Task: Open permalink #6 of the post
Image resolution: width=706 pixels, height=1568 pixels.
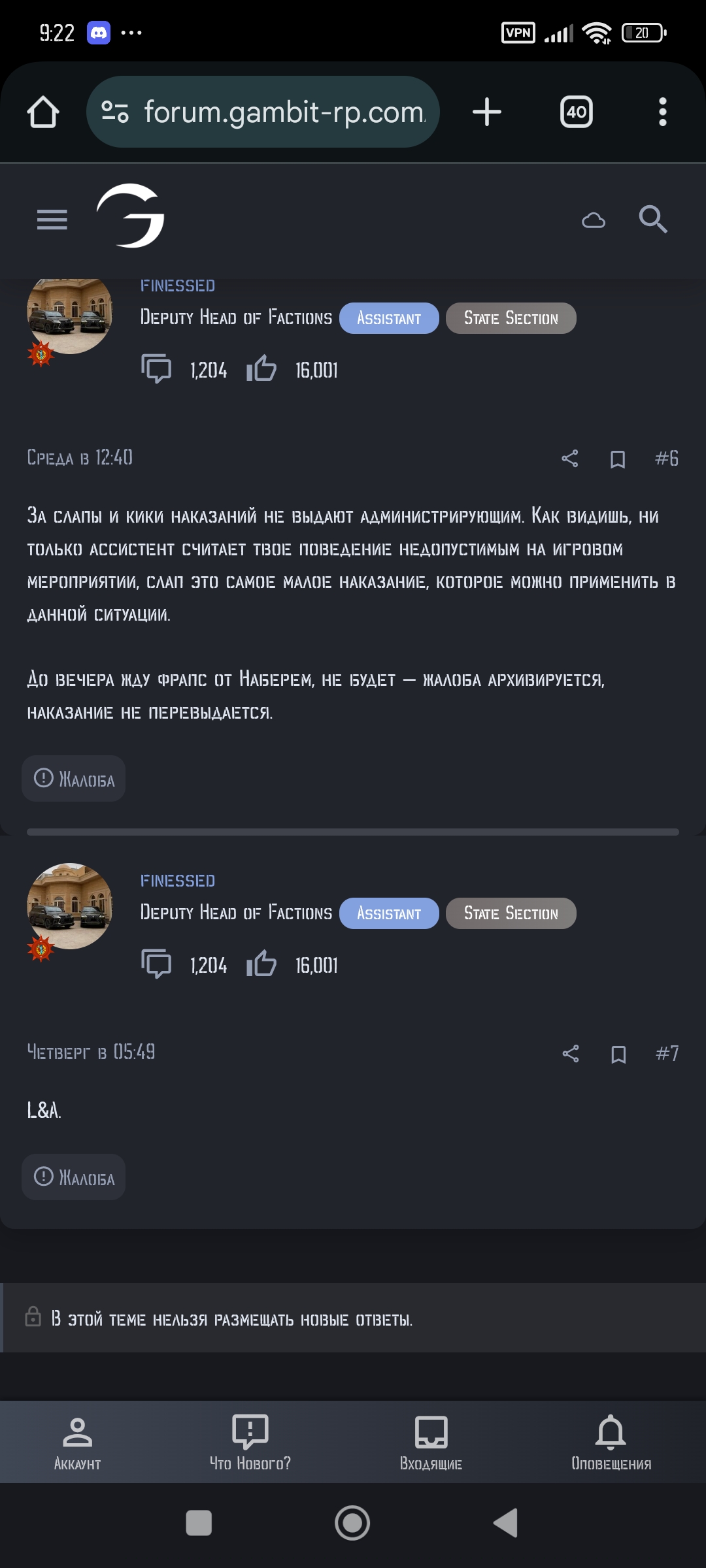Action: coord(667,459)
